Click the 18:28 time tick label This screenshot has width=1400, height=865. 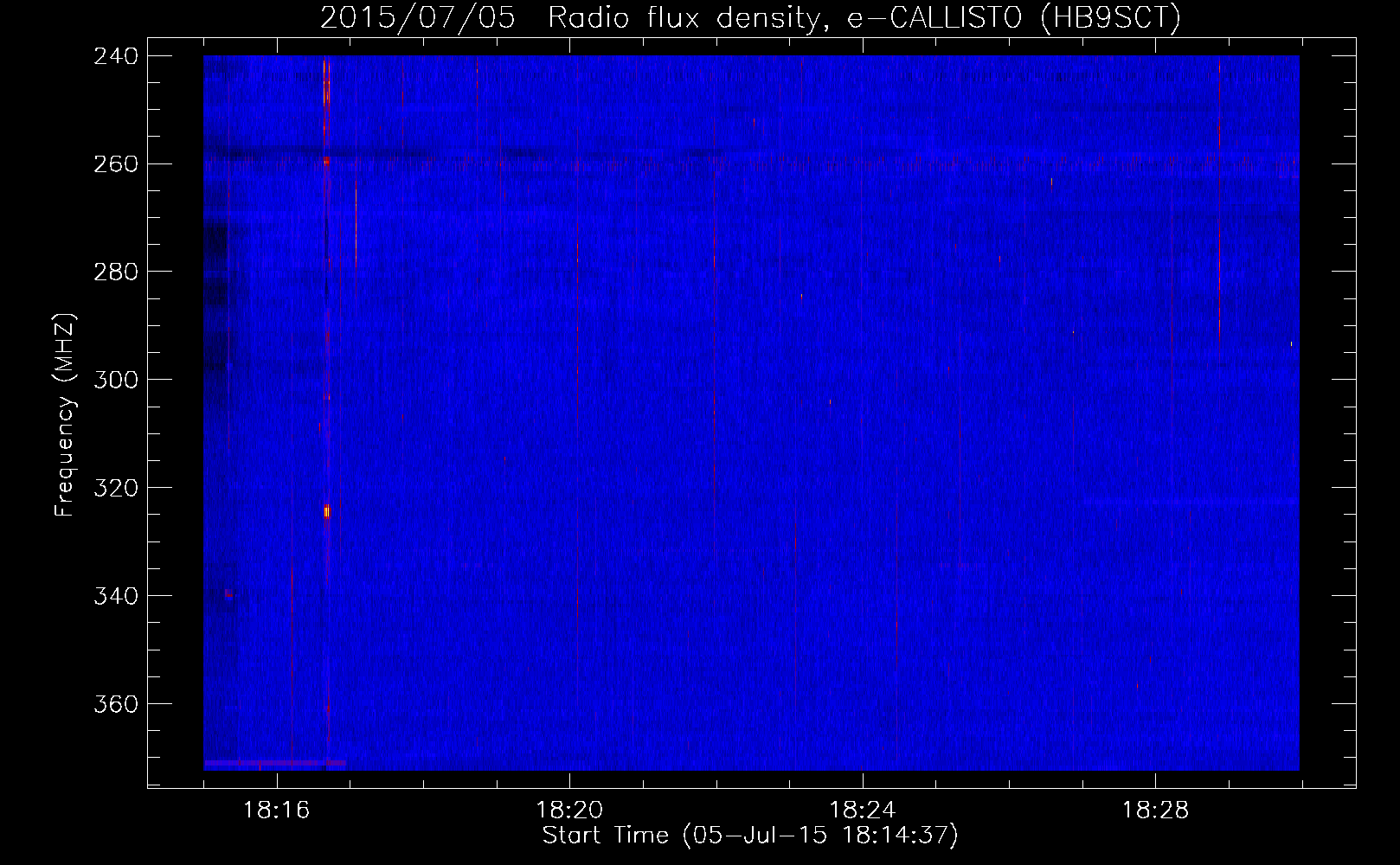click(1156, 810)
